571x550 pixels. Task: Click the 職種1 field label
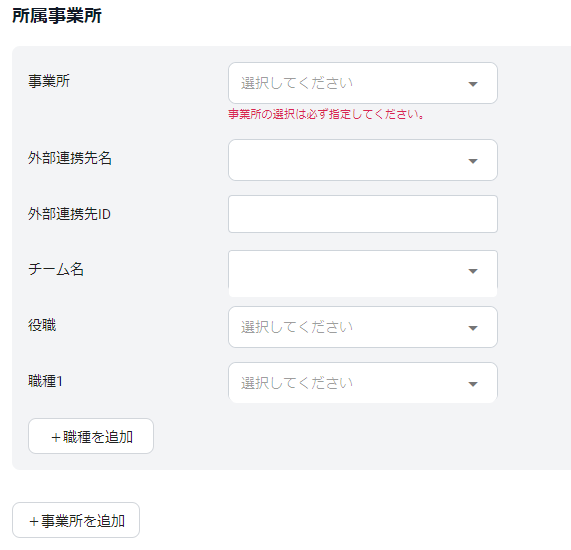pyautogui.click(x=45, y=381)
